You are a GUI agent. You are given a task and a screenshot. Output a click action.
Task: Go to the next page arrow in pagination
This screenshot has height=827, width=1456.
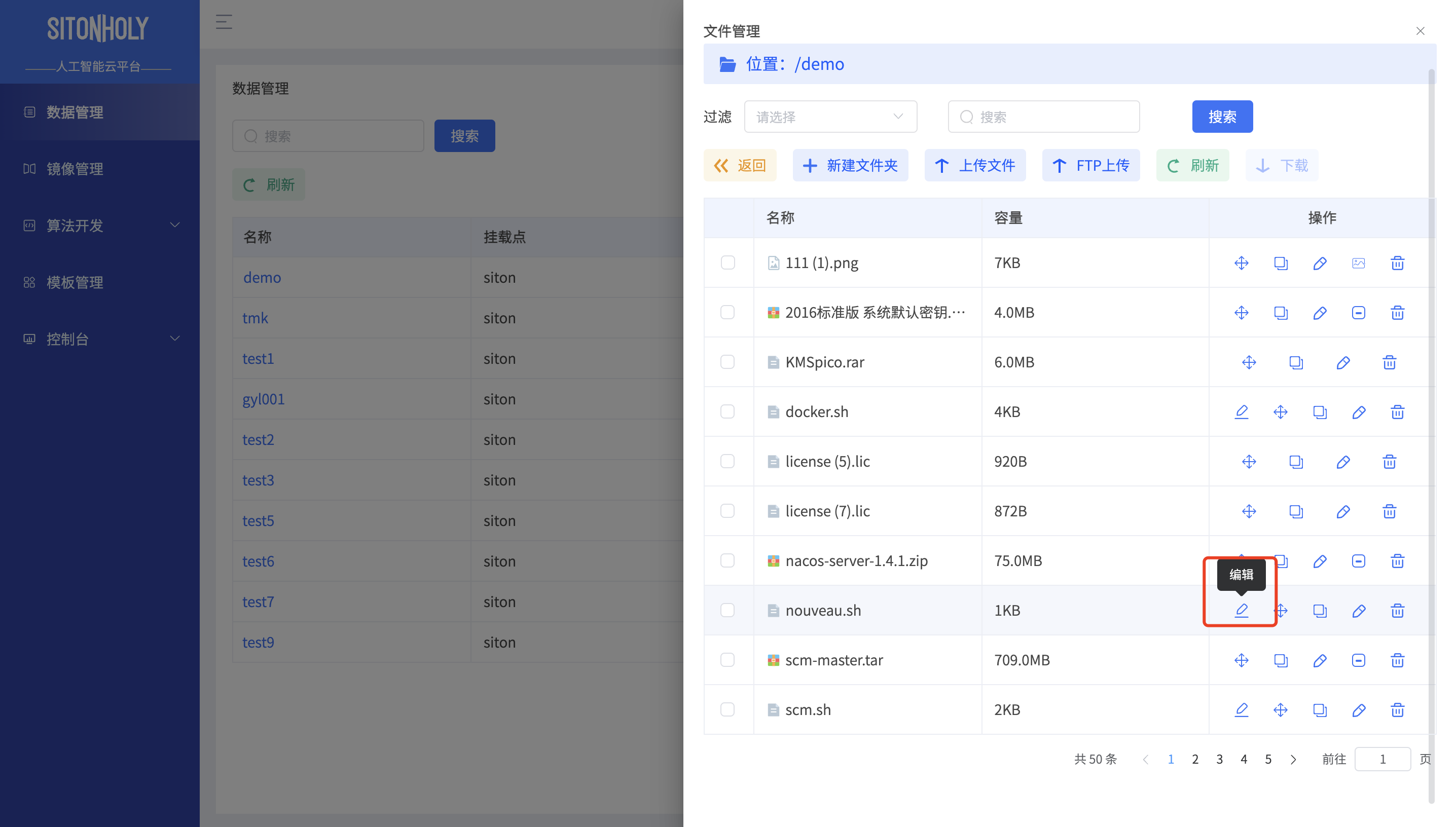tap(1294, 760)
